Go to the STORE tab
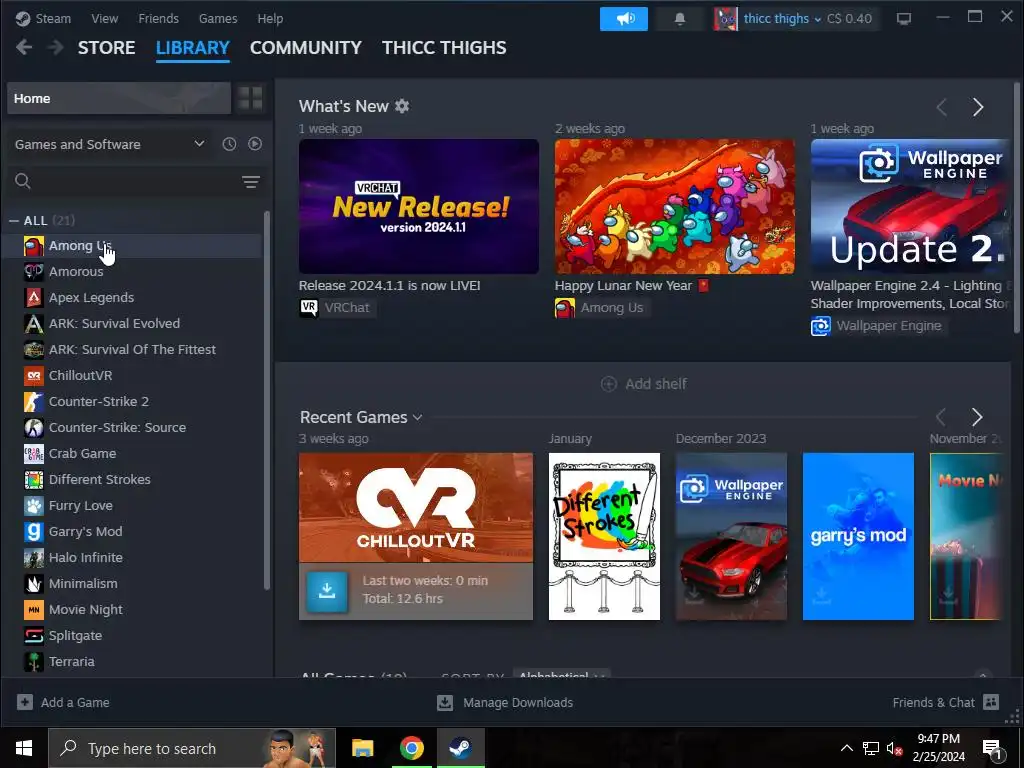This screenshot has width=1024, height=768. coord(106,48)
